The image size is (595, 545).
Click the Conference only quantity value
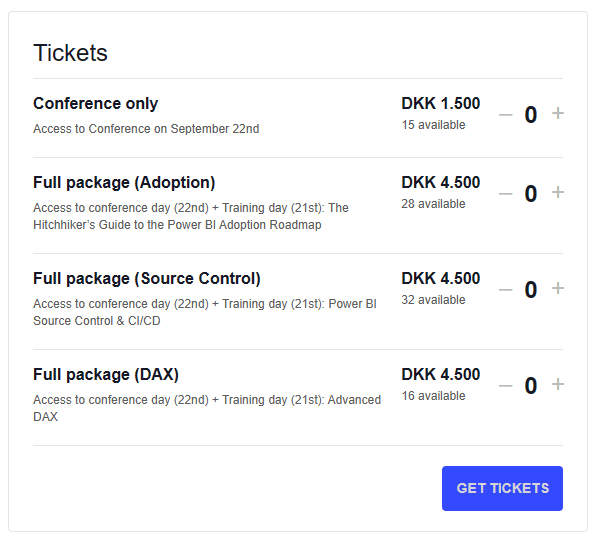click(530, 115)
